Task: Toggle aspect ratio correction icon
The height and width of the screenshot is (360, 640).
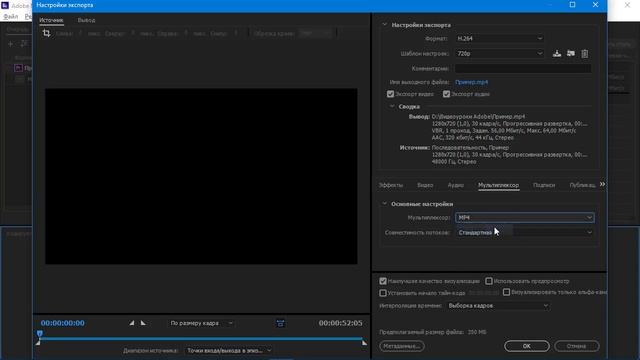Action: pyautogui.click(x=280, y=323)
